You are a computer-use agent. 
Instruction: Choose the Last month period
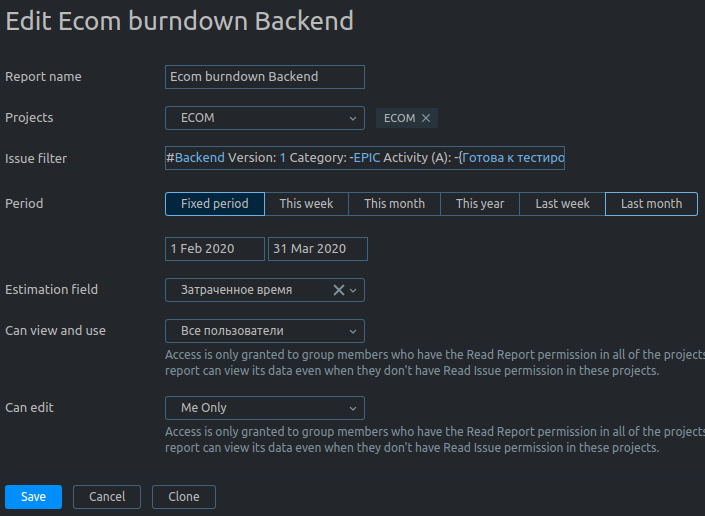point(651,204)
